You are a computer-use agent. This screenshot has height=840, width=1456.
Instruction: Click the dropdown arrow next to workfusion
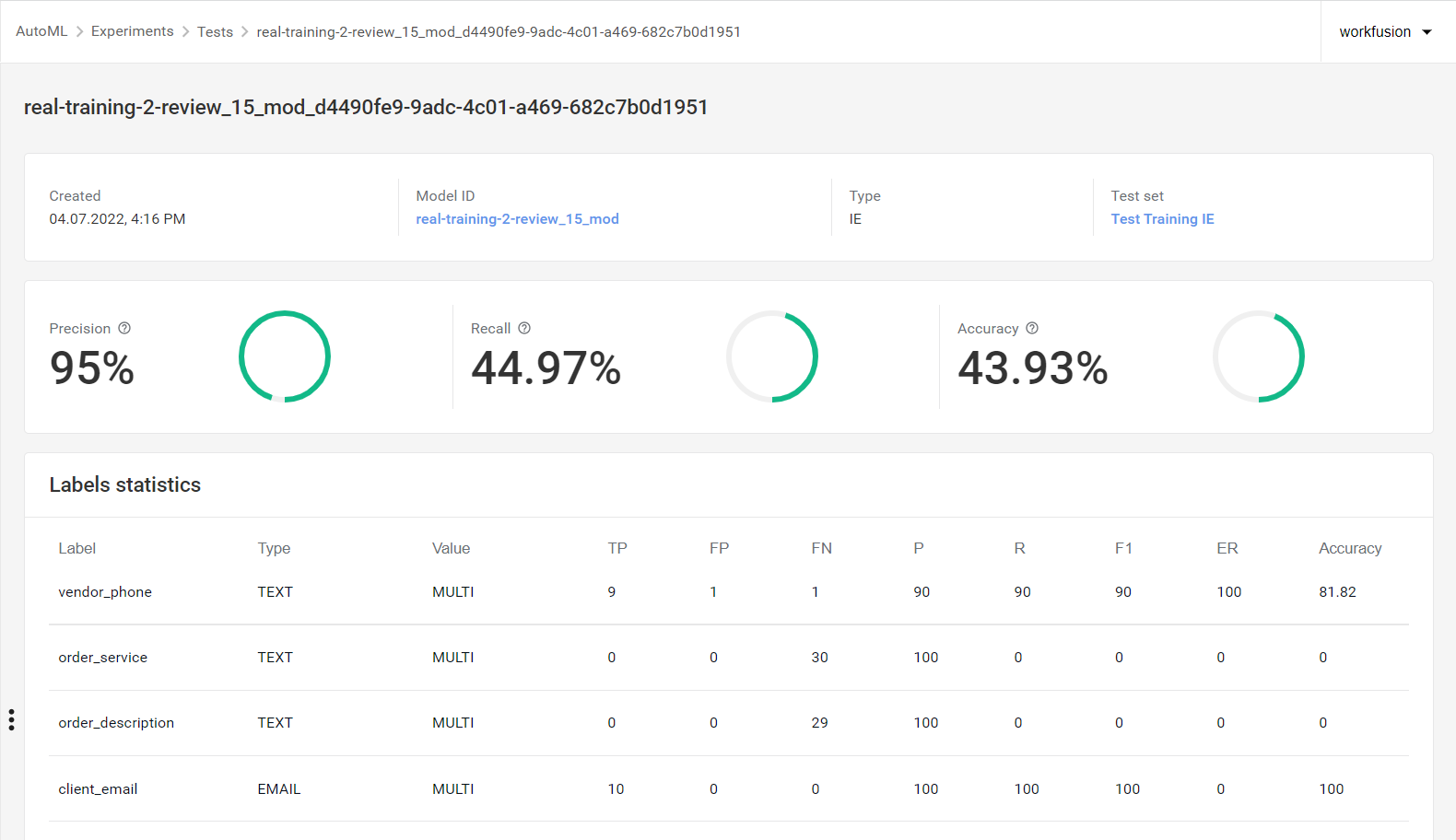[x=1427, y=32]
